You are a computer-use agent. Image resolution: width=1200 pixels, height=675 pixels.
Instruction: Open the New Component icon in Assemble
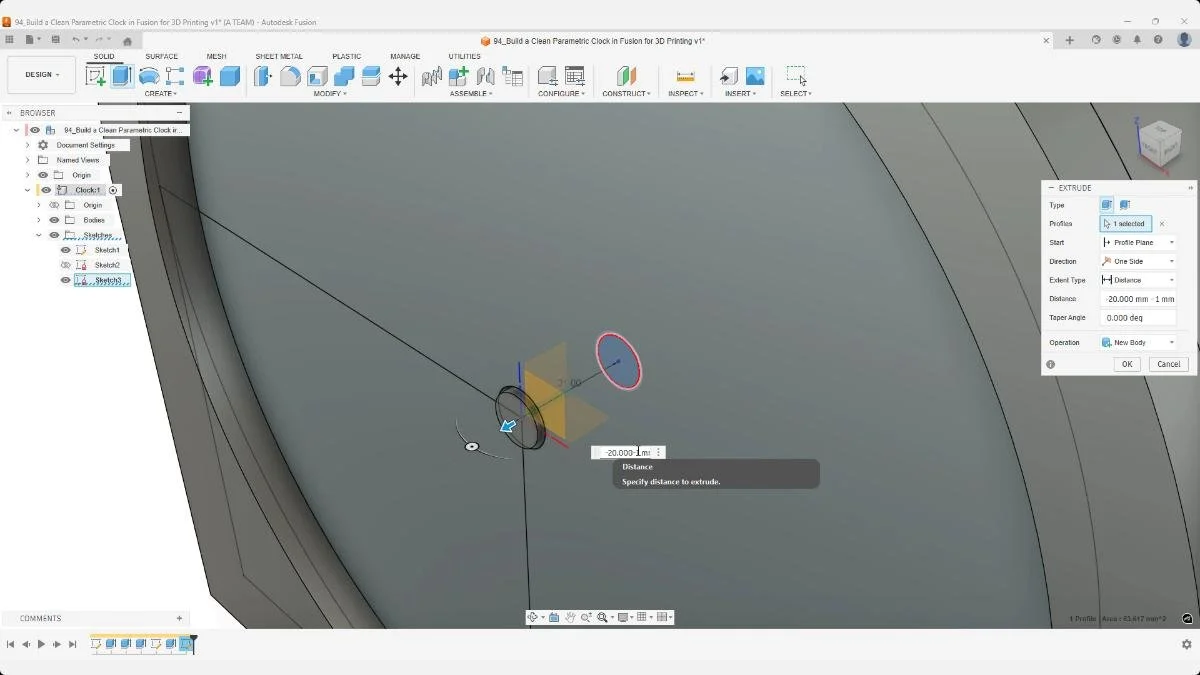[x=458, y=75]
